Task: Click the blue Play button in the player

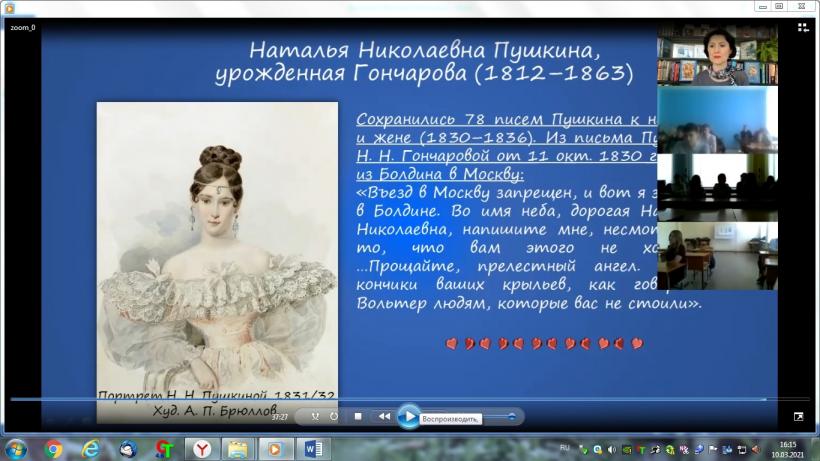Action: pyautogui.click(x=408, y=417)
